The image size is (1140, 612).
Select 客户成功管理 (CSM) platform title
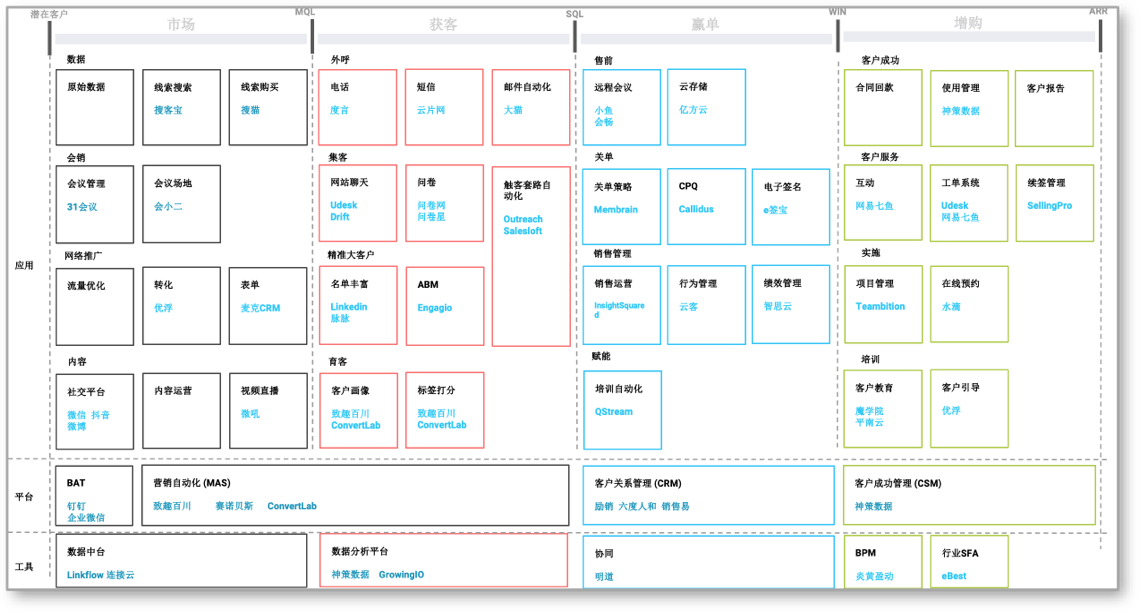(x=898, y=483)
